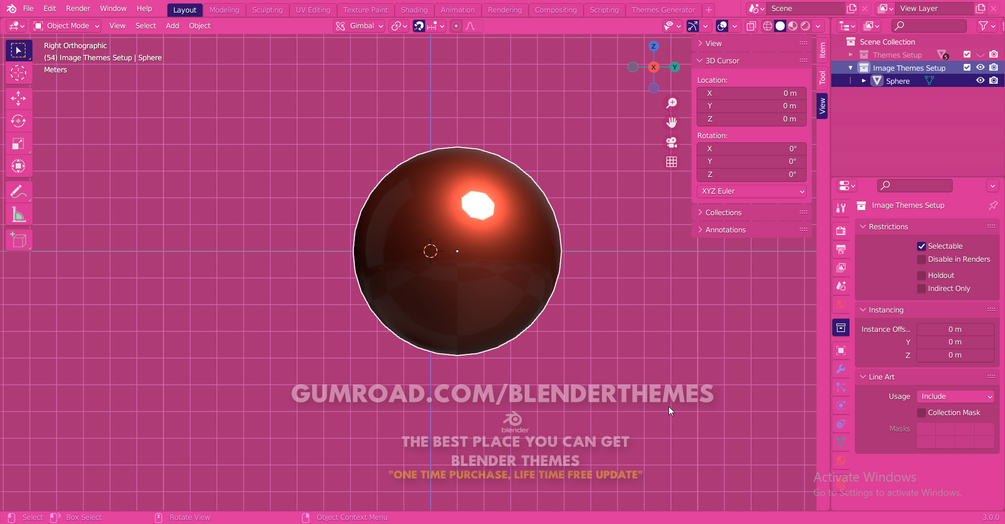Select rendered viewport shading mode
Image resolution: width=1005 pixels, height=524 pixels.
[805, 26]
